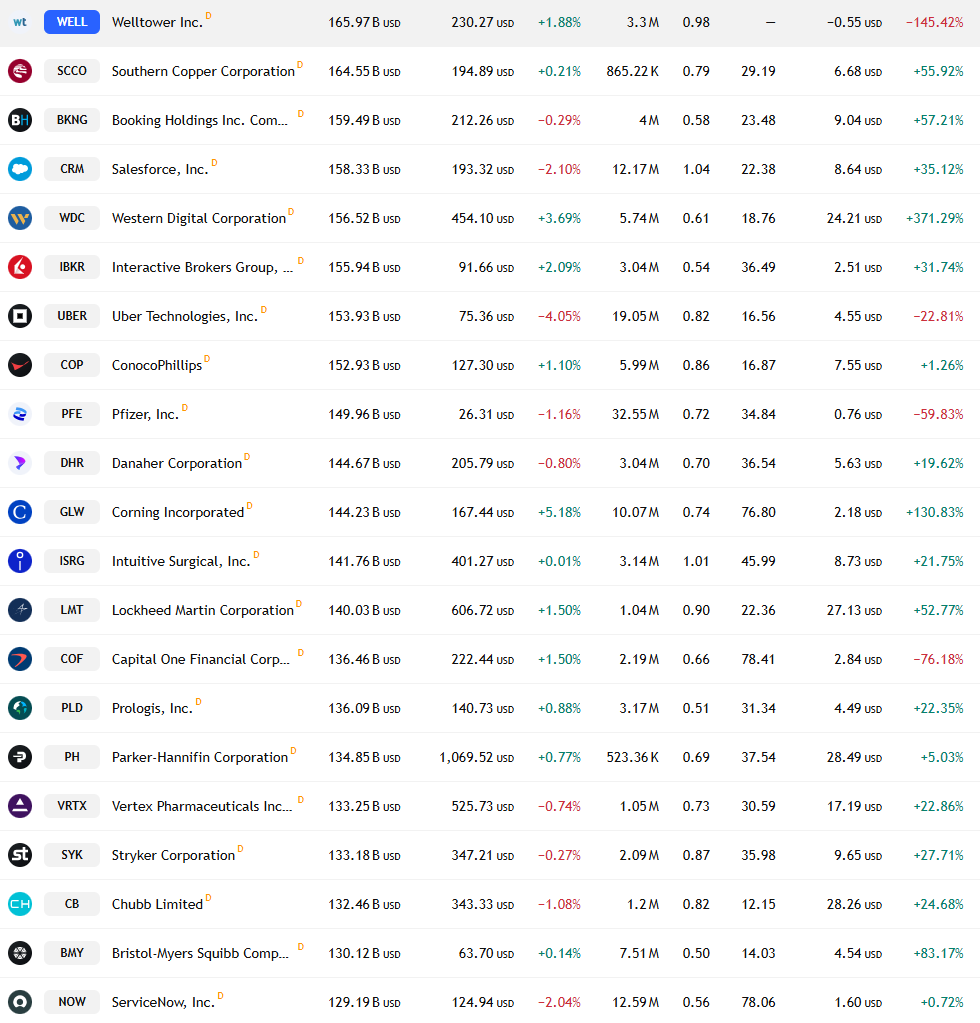Select the LMT ticker button
The height and width of the screenshot is (1023, 980).
[72, 610]
